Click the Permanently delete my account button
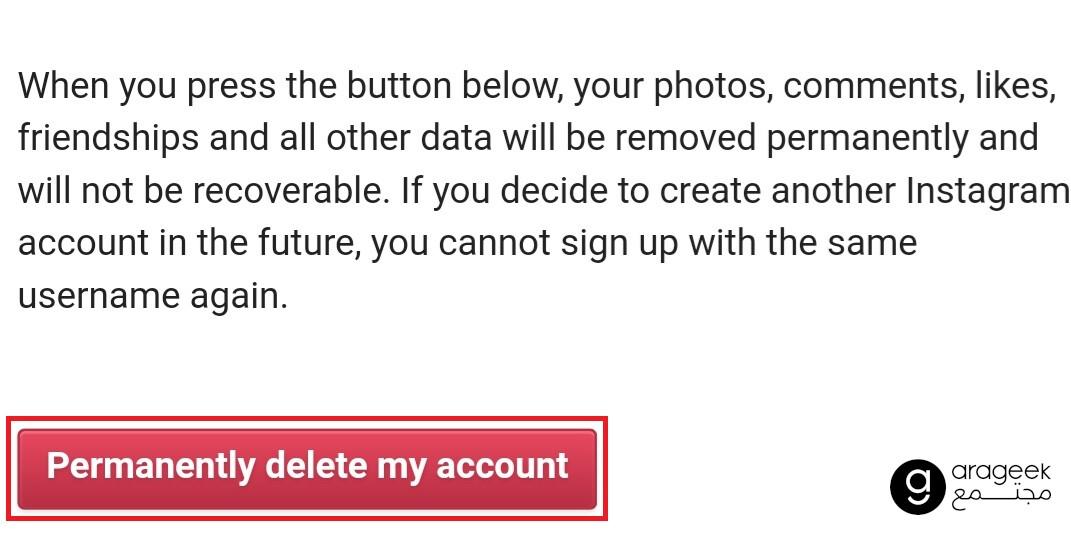The height and width of the screenshot is (535, 1071). 307,469
